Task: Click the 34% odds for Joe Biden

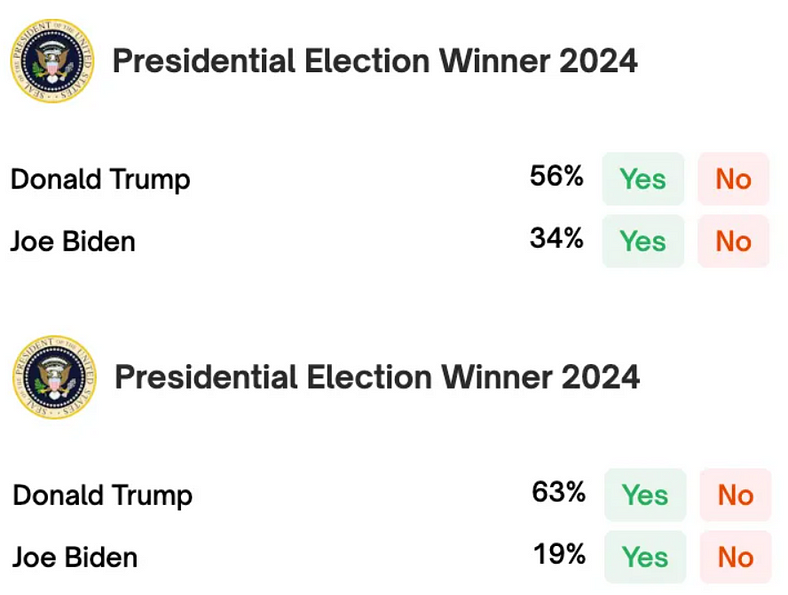Action: click(556, 240)
